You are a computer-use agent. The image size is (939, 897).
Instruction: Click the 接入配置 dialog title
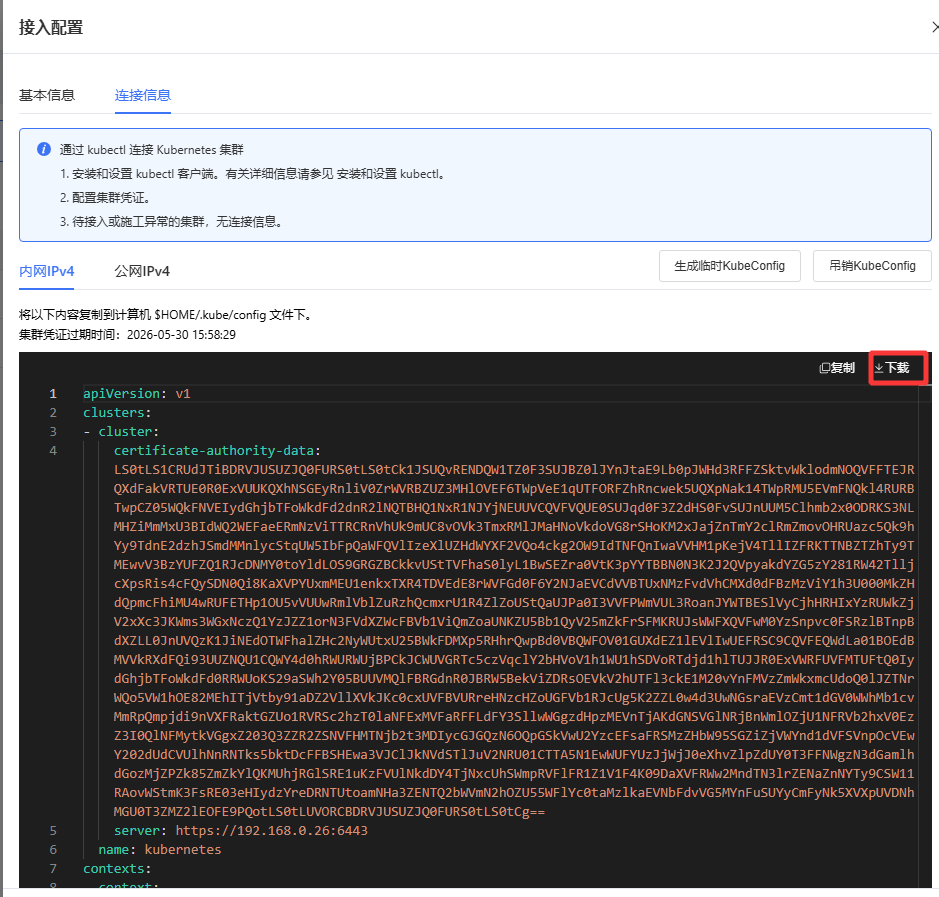coord(51,28)
